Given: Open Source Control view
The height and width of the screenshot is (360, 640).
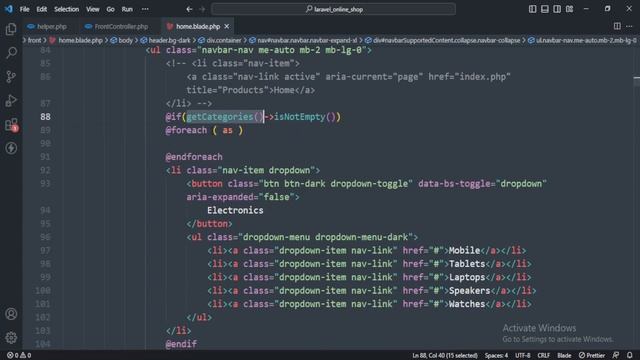Looking at the screenshot, I should coord(11,77).
